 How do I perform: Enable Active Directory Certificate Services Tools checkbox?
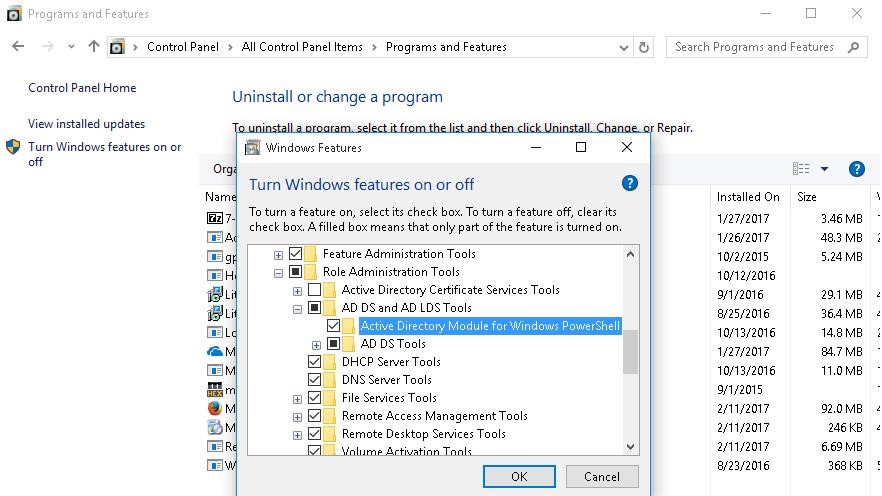point(315,290)
